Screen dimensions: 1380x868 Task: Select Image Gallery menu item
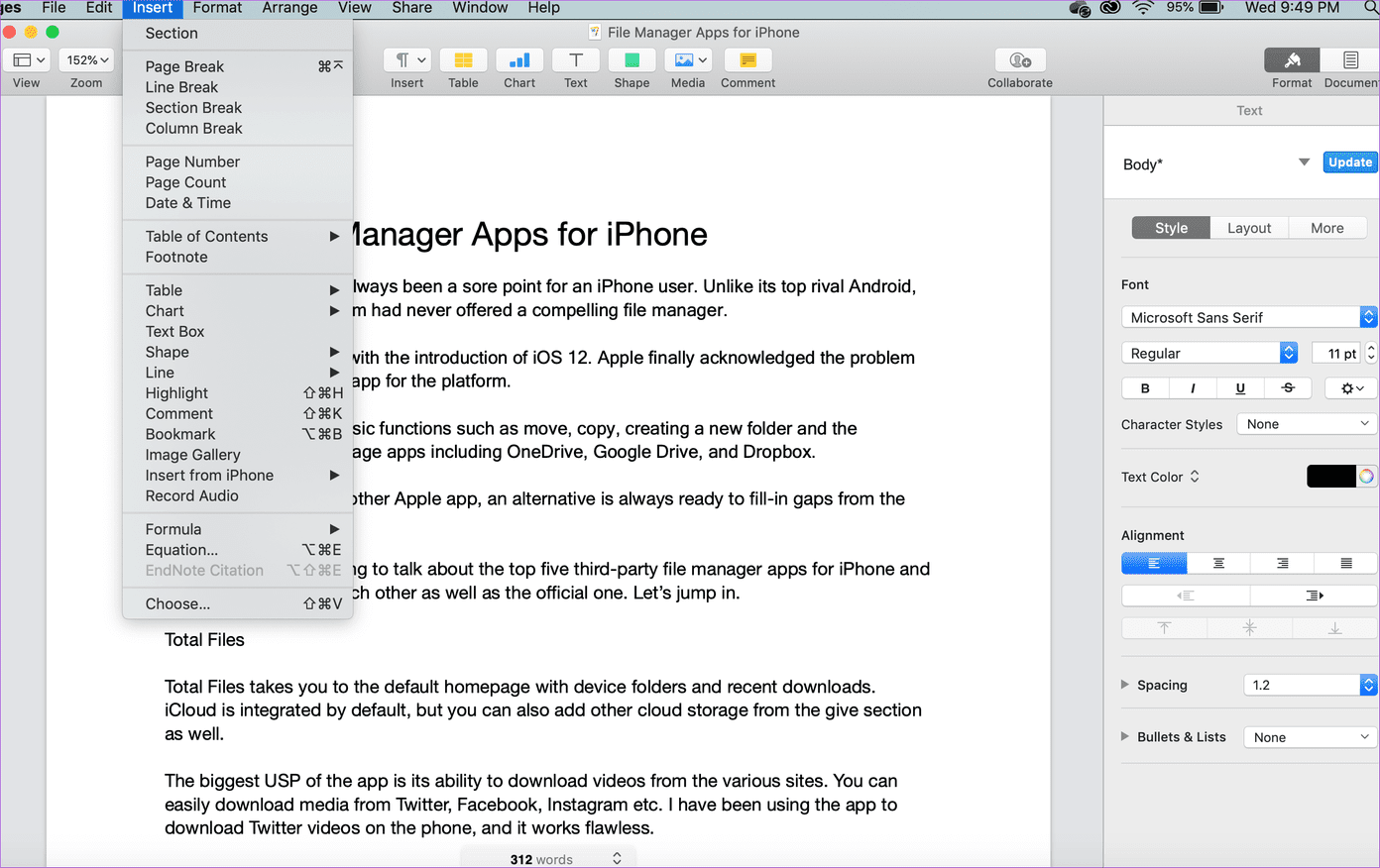click(238, 455)
